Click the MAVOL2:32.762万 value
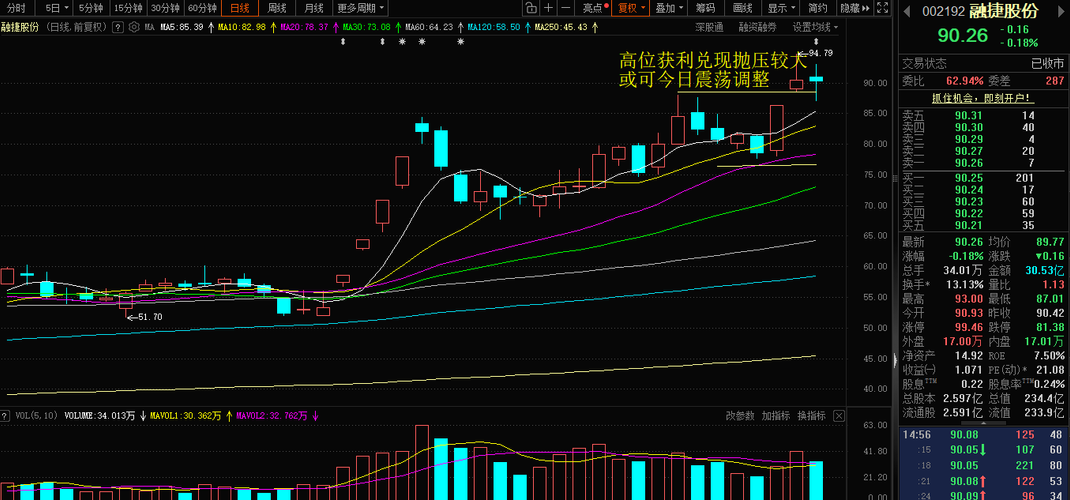 coord(272,415)
